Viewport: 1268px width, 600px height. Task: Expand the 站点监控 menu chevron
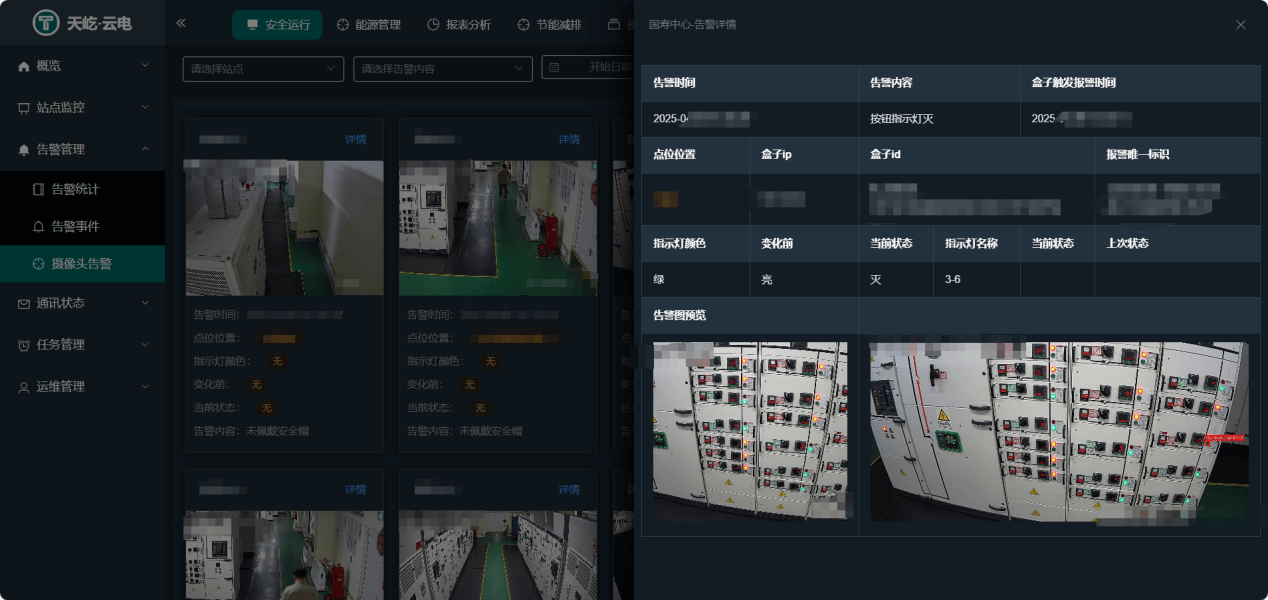tap(145, 107)
